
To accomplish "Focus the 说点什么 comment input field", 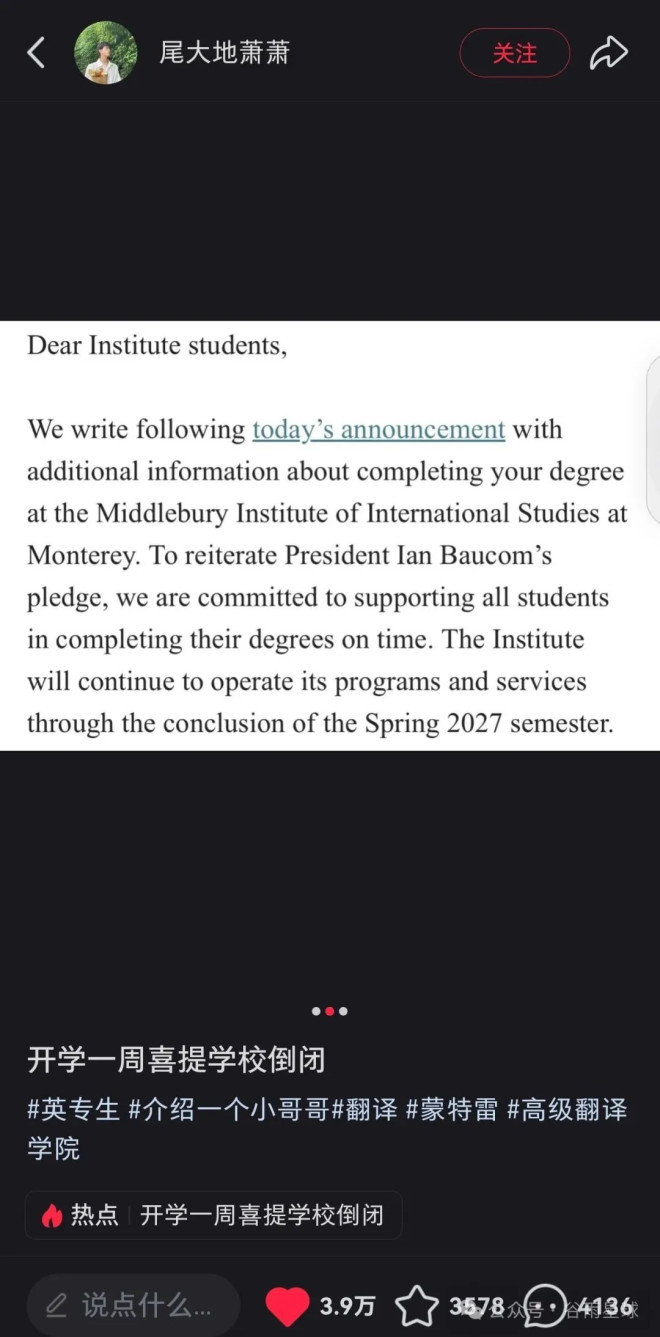I will pyautogui.click(x=133, y=1306).
